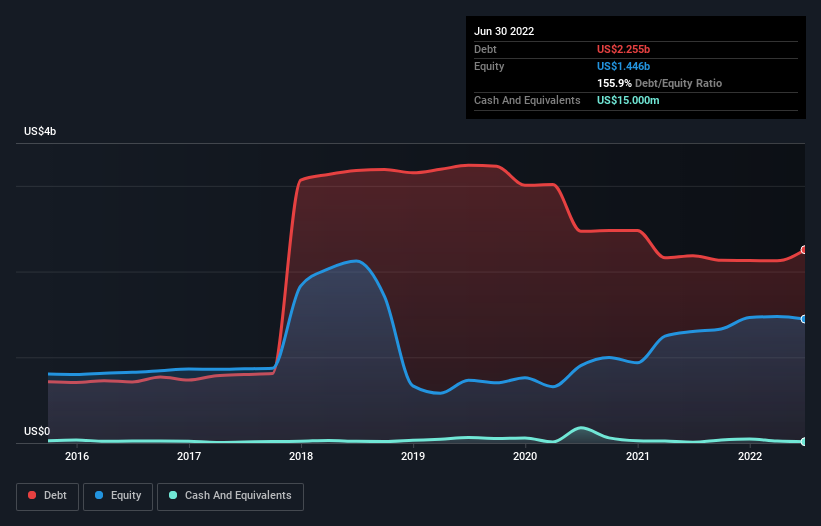
Task: Select the red Debt endpoint marker
Action: pos(804,250)
